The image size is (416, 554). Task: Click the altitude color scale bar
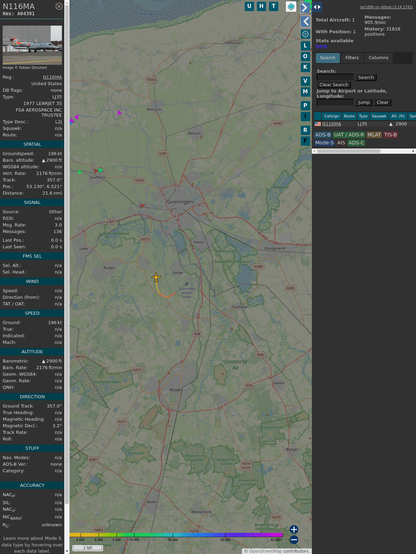176,535
